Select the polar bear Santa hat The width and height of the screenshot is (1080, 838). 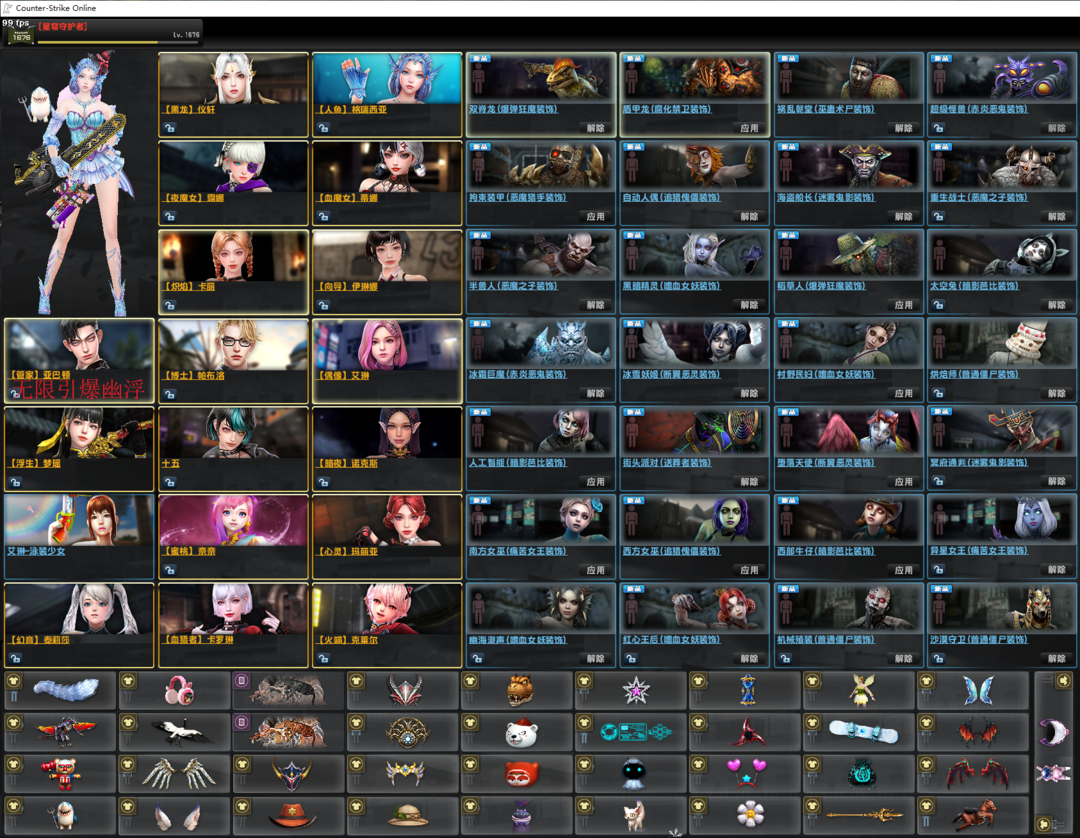[521, 733]
